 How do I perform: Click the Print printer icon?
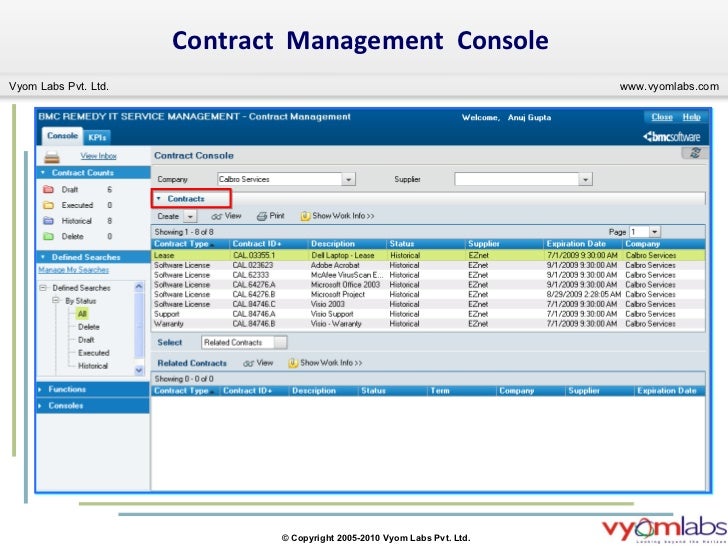tap(262, 216)
